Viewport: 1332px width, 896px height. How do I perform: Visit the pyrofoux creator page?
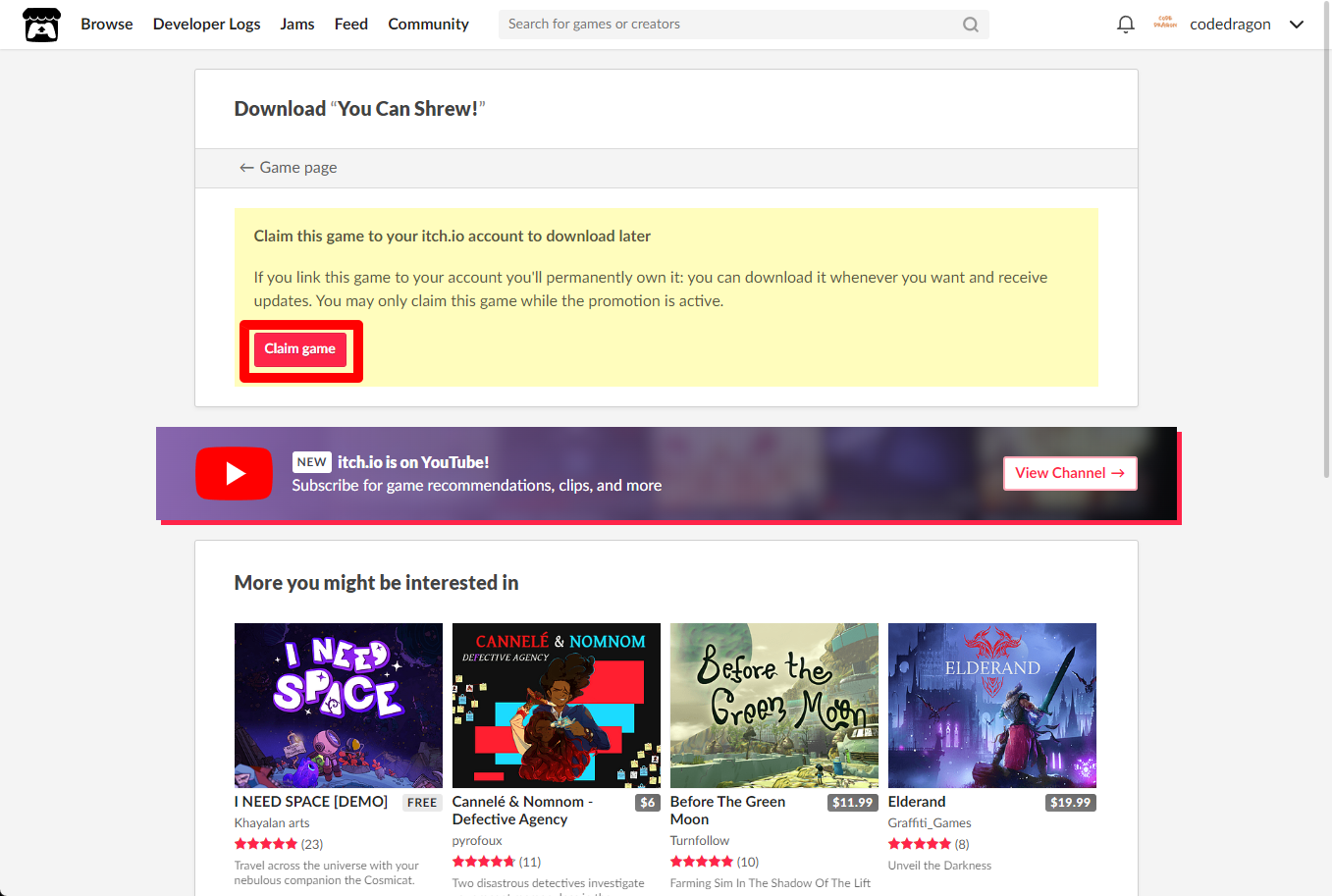(477, 841)
